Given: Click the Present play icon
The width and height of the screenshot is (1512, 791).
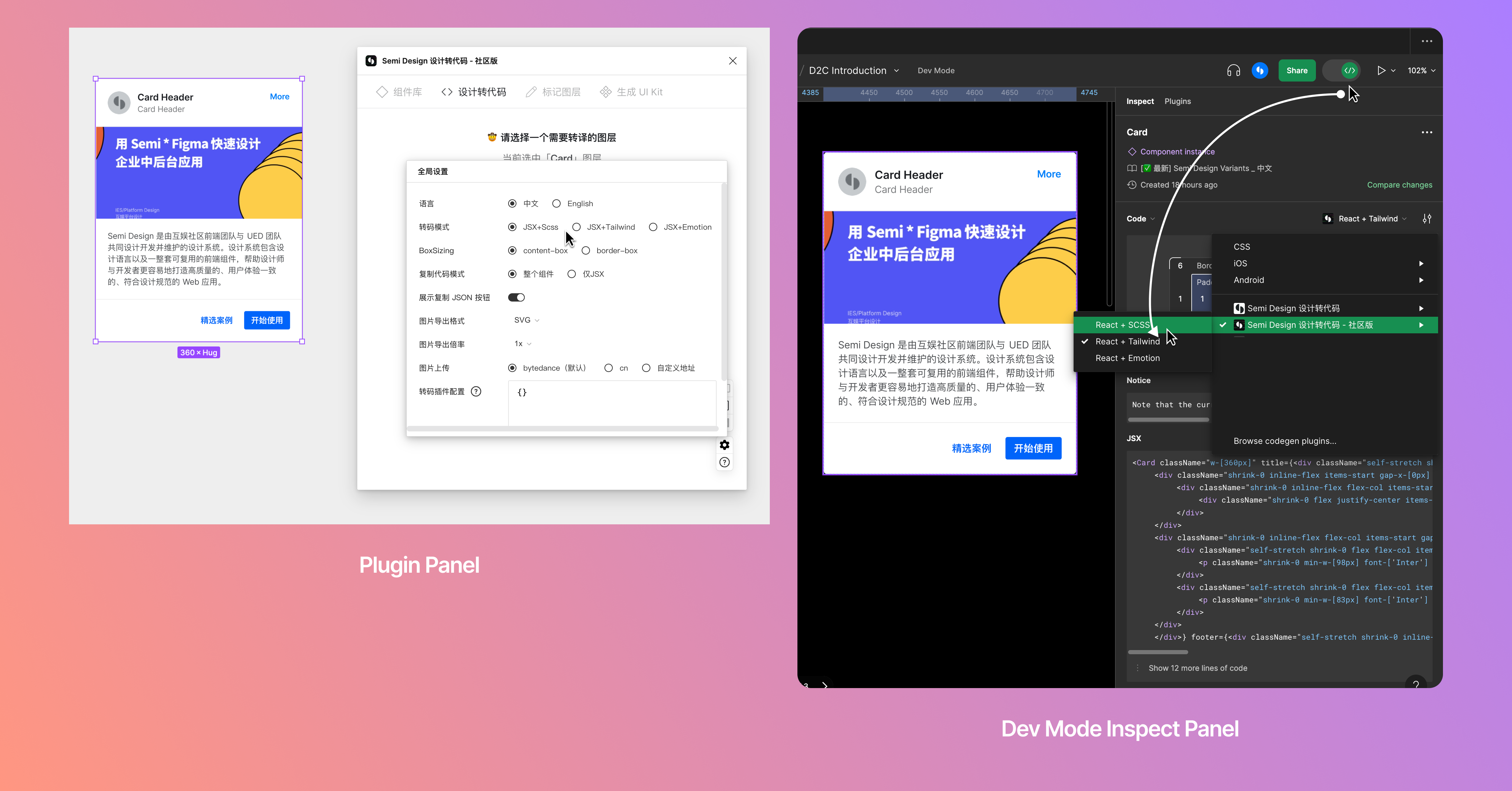Looking at the screenshot, I should (1381, 70).
